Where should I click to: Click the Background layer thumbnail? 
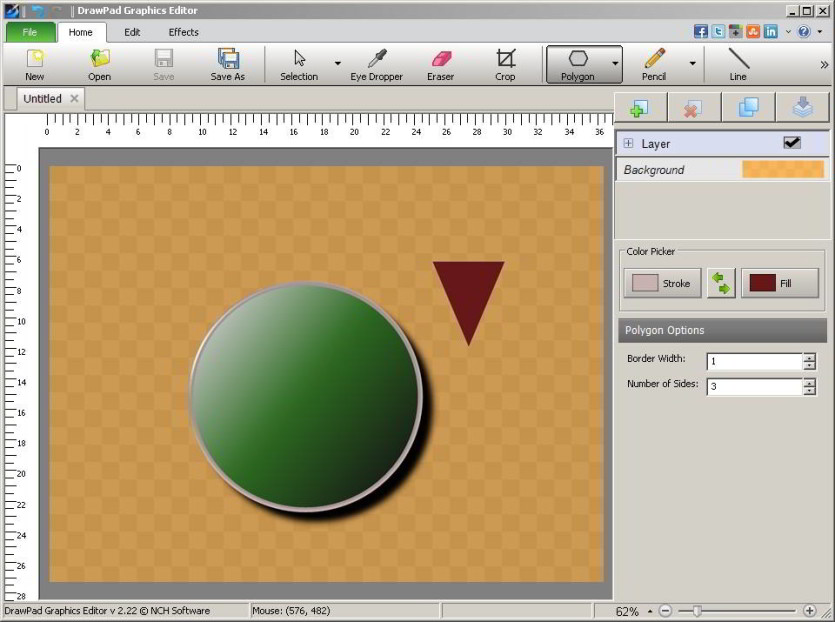(783, 169)
